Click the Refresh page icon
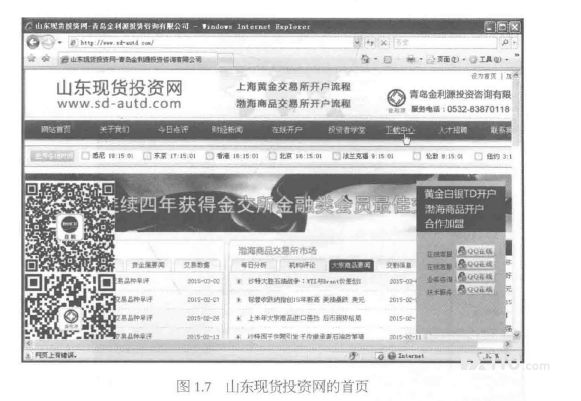 [370, 43]
